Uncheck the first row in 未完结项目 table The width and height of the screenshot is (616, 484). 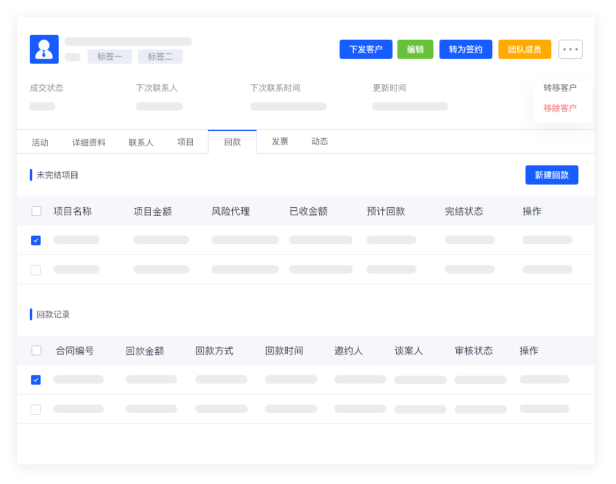[x=36, y=240]
